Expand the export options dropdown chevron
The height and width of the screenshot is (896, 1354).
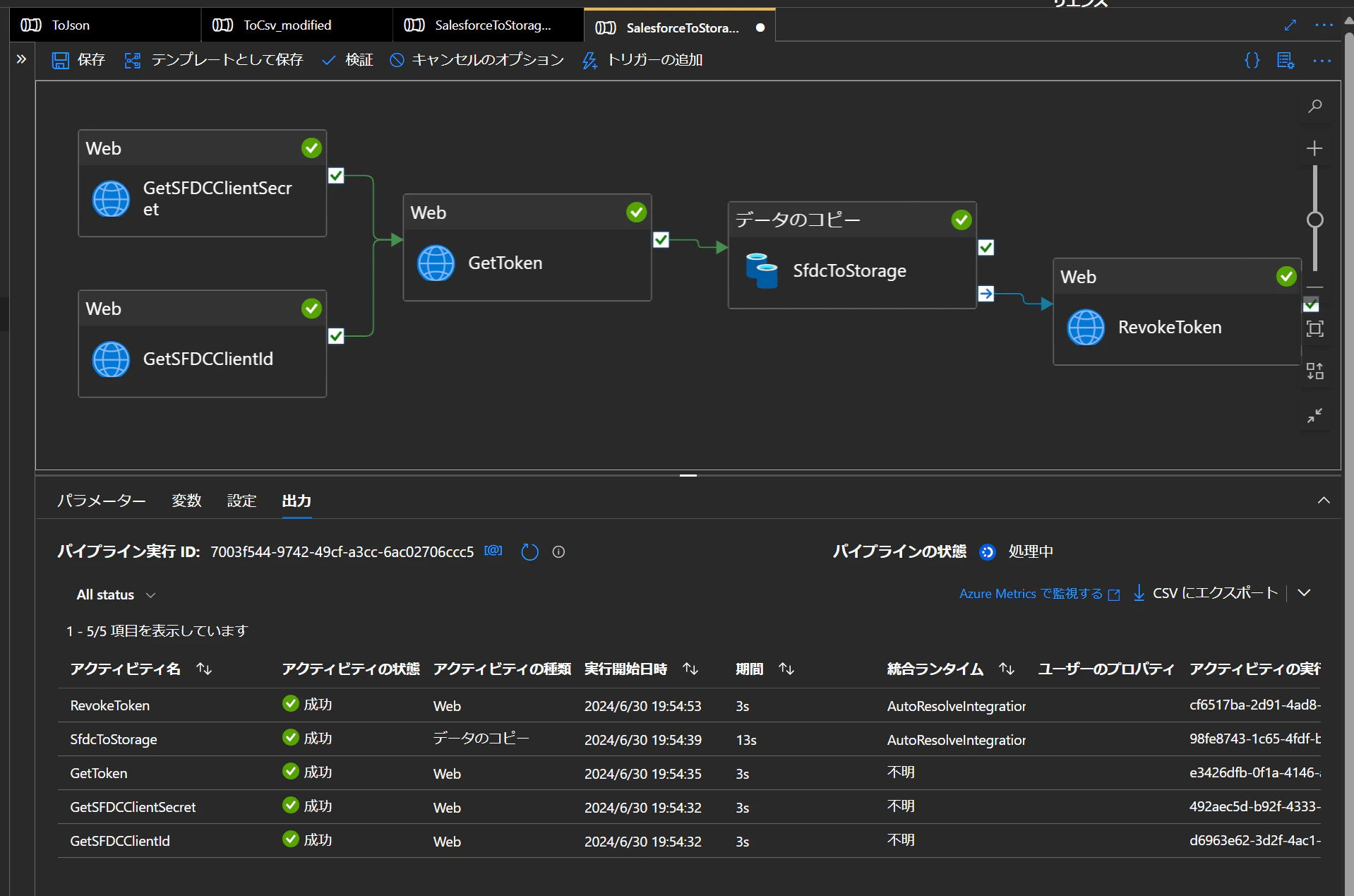[1304, 593]
